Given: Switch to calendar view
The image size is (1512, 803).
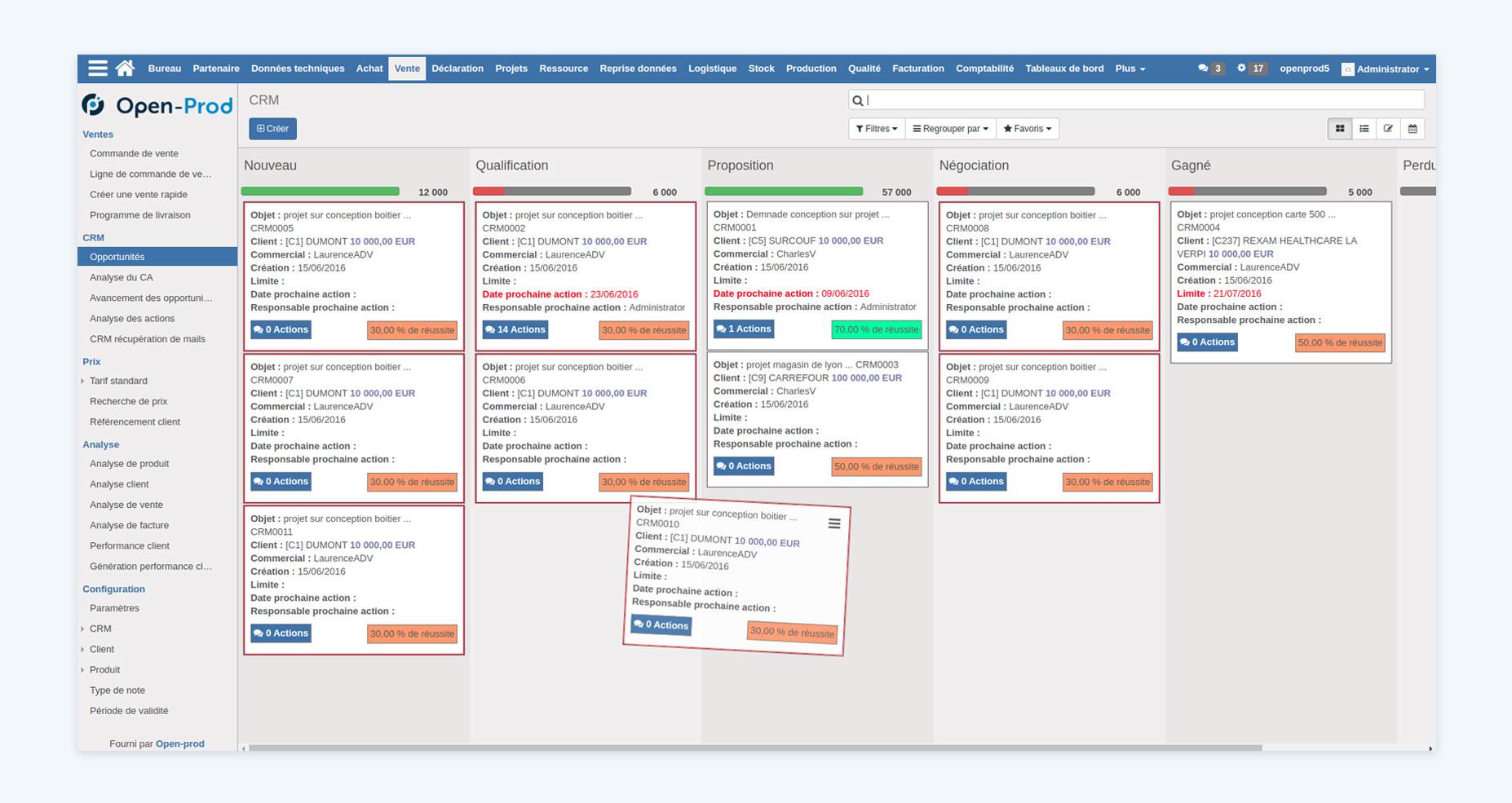Looking at the screenshot, I should (x=1413, y=129).
